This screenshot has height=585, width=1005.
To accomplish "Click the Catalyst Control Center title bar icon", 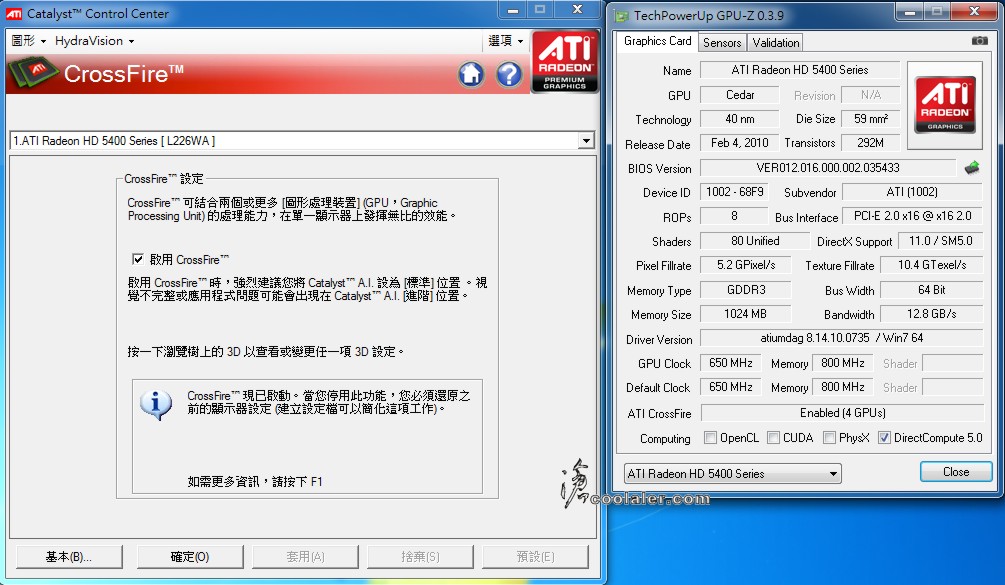I will [13, 13].
